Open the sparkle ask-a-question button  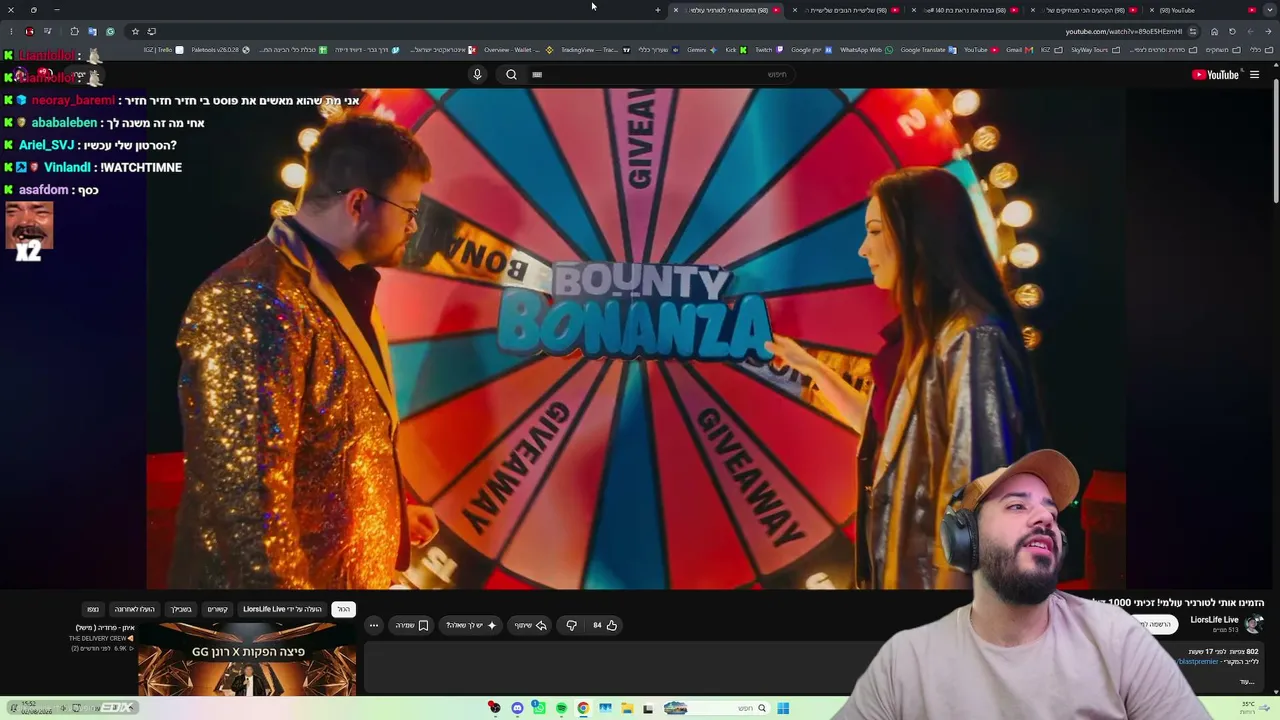pos(472,625)
